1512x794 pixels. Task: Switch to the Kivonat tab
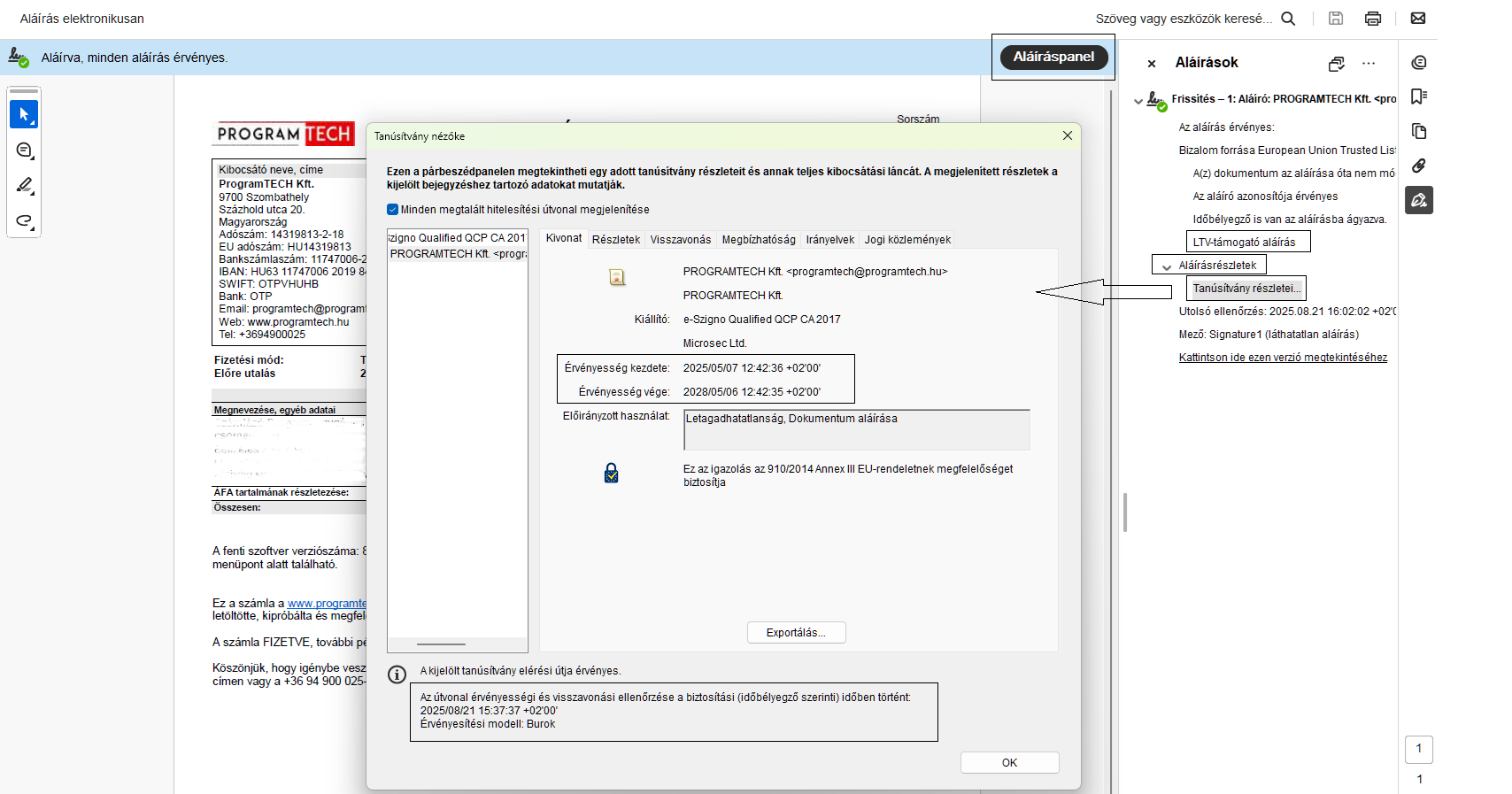point(564,238)
